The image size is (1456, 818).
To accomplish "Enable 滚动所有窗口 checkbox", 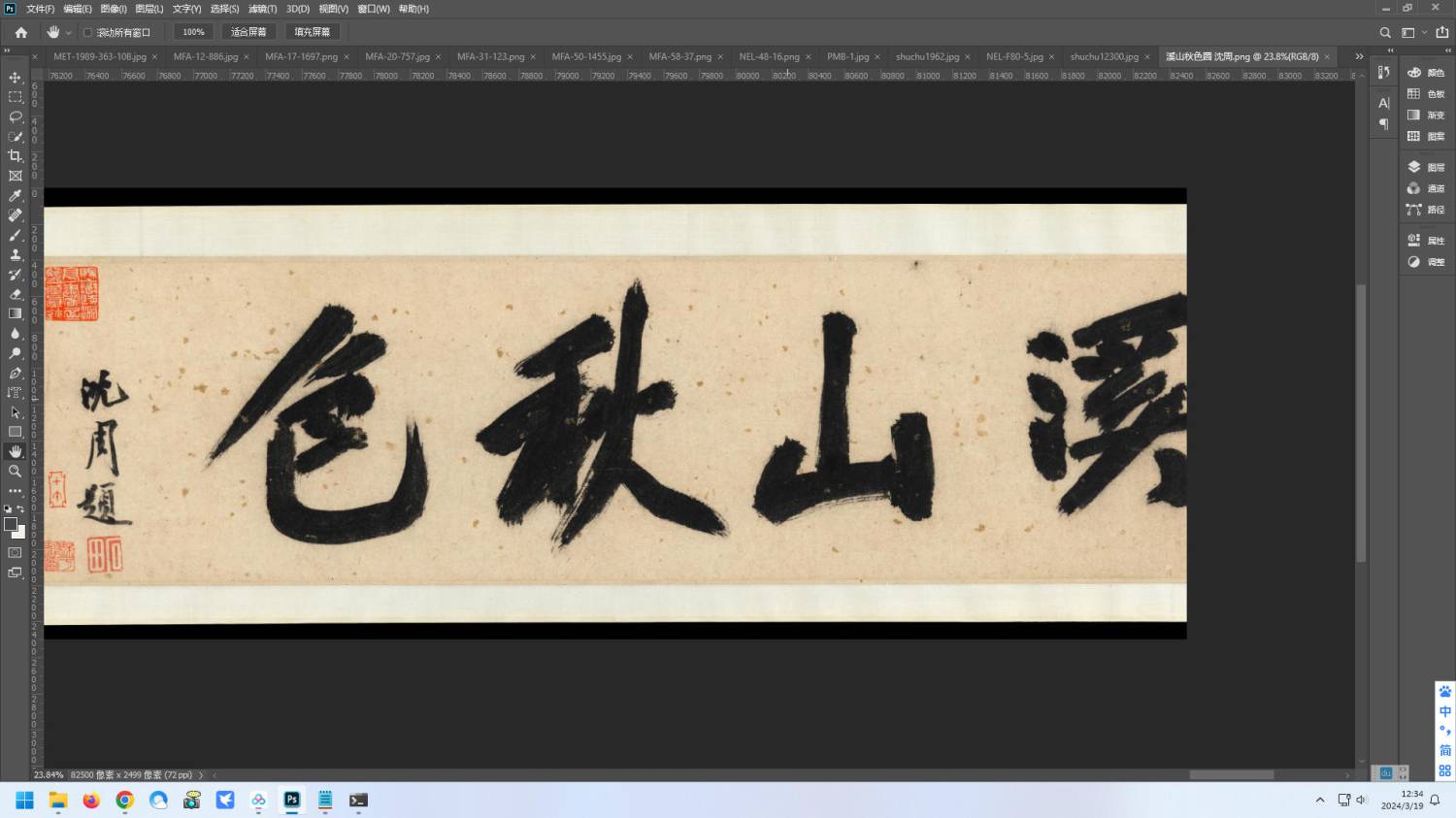I will (88, 32).
